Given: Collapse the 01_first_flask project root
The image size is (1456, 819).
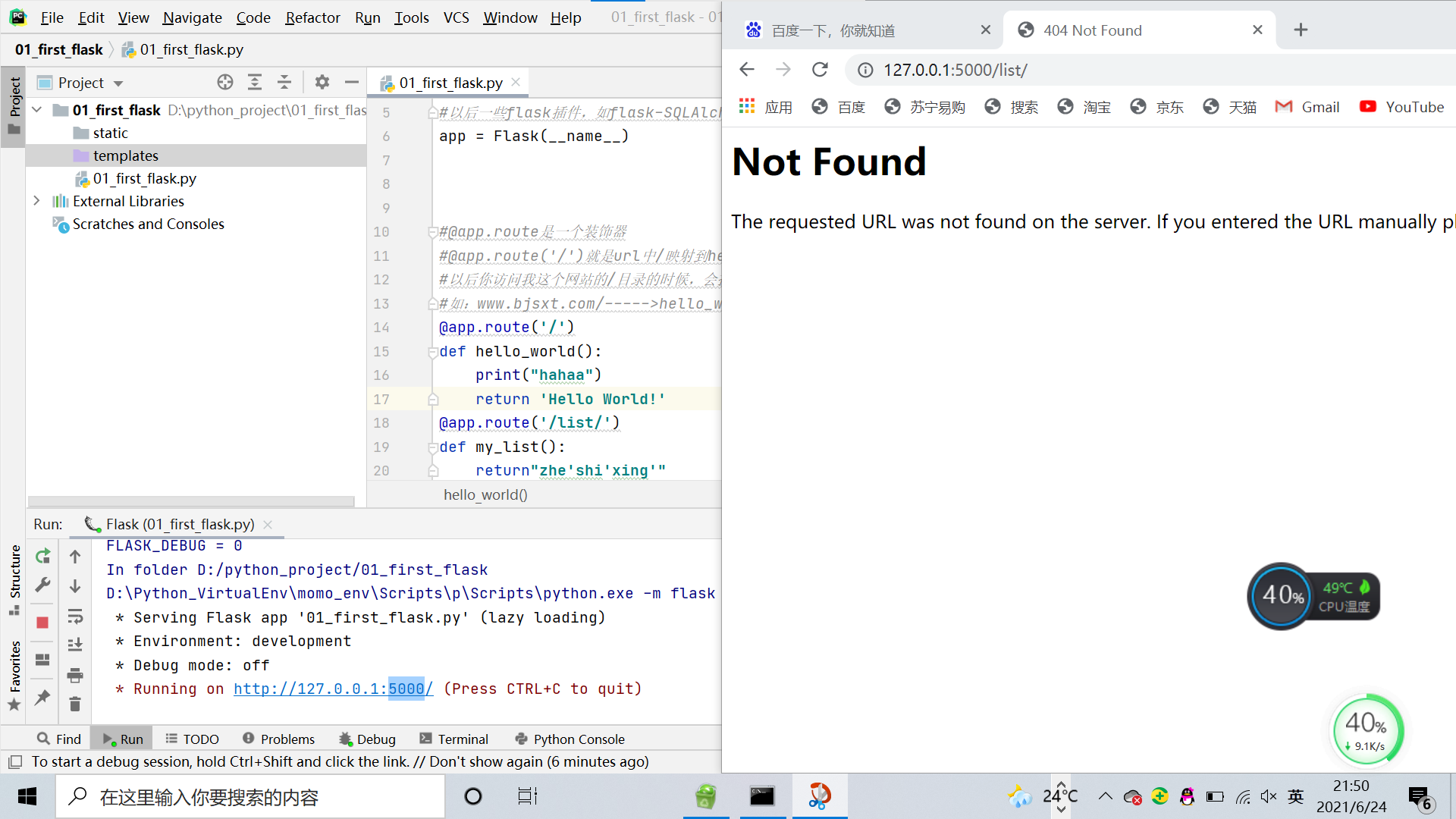Looking at the screenshot, I should point(36,110).
